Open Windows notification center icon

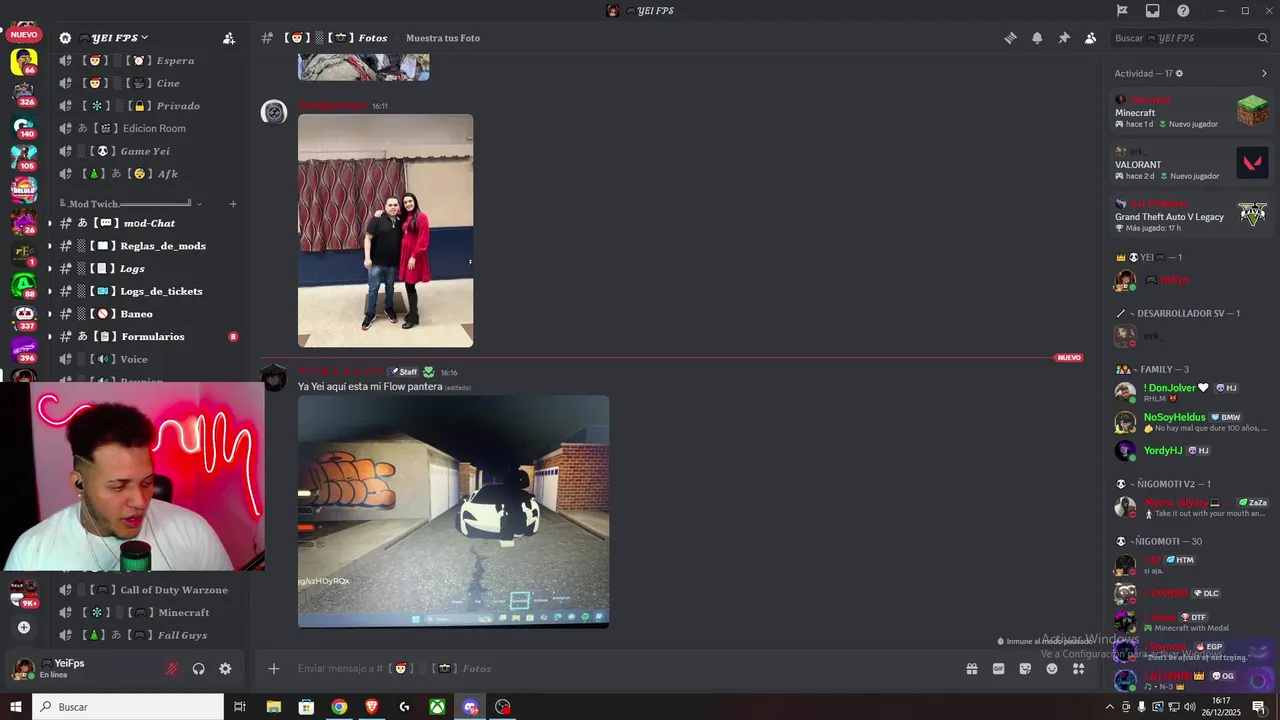1259,707
